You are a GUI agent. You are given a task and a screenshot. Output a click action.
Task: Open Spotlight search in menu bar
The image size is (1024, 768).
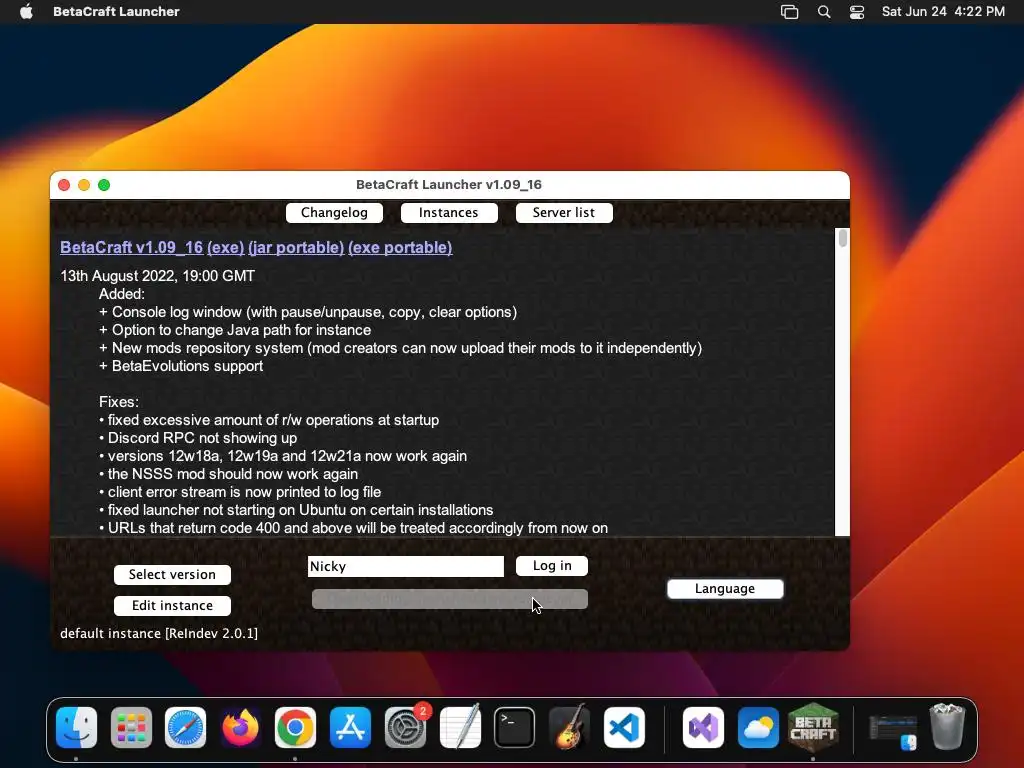(x=824, y=11)
